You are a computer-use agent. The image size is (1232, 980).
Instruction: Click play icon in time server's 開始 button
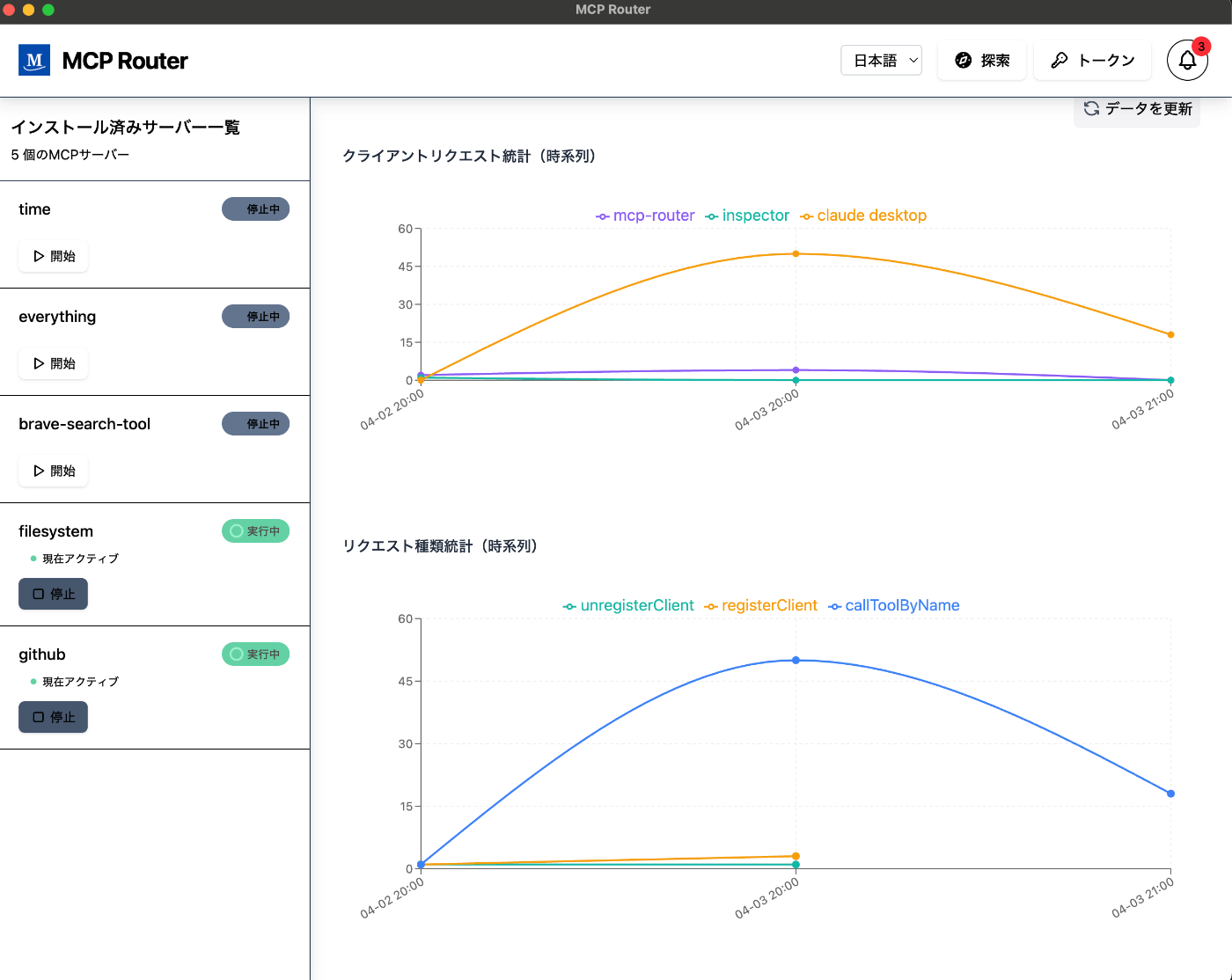click(39, 256)
